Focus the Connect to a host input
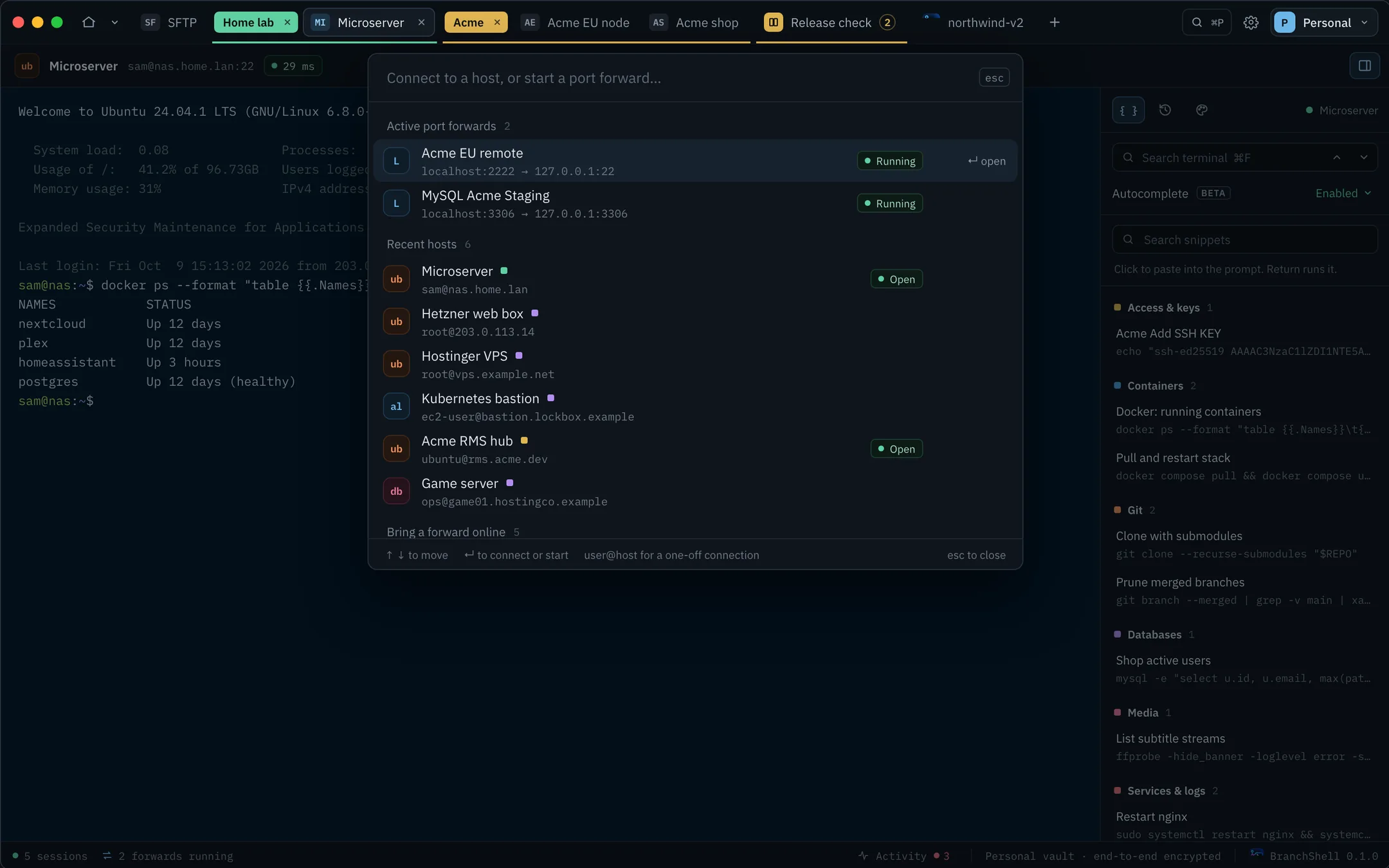 pyautogui.click(x=675, y=78)
